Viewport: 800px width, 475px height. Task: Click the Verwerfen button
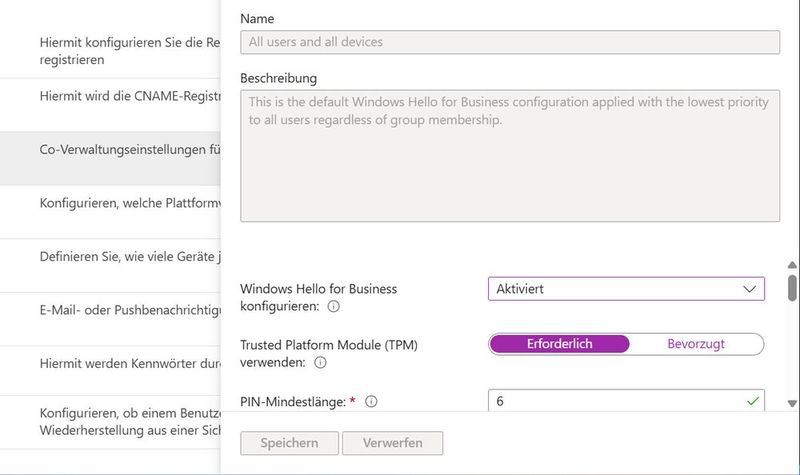pyautogui.click(x=392, y=443)
